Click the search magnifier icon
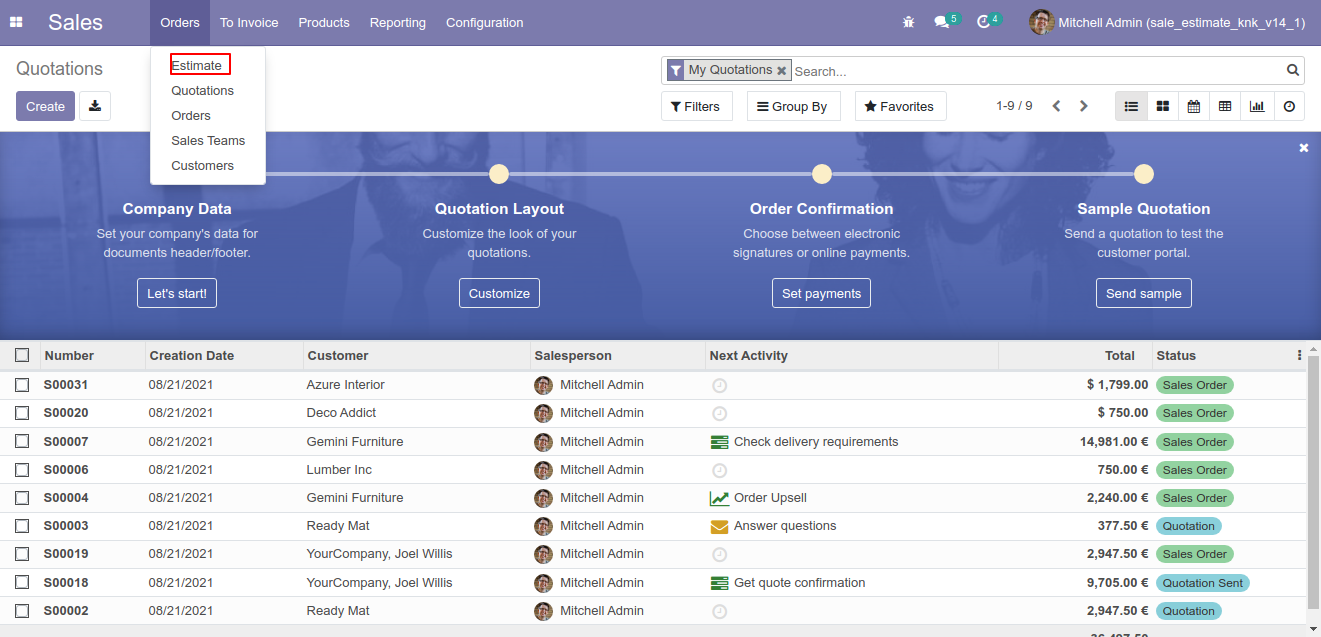Image resolution: width=1321 pixels, height=637 pixels. (1293, 70)
